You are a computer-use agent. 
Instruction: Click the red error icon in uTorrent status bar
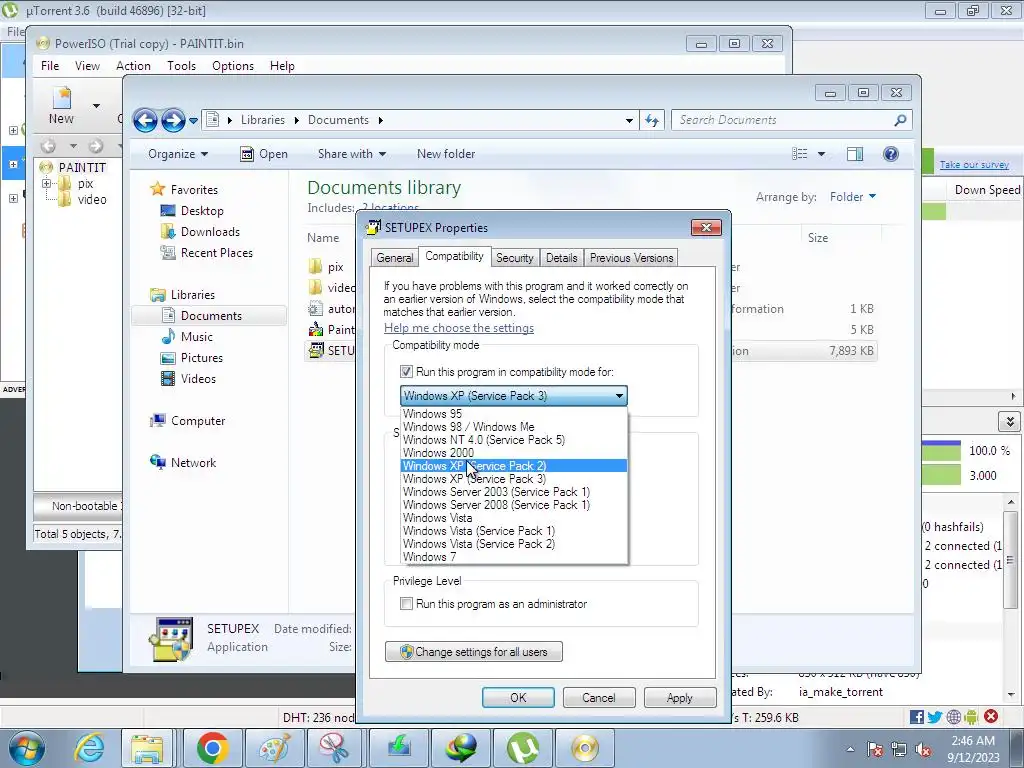point(991,716)
